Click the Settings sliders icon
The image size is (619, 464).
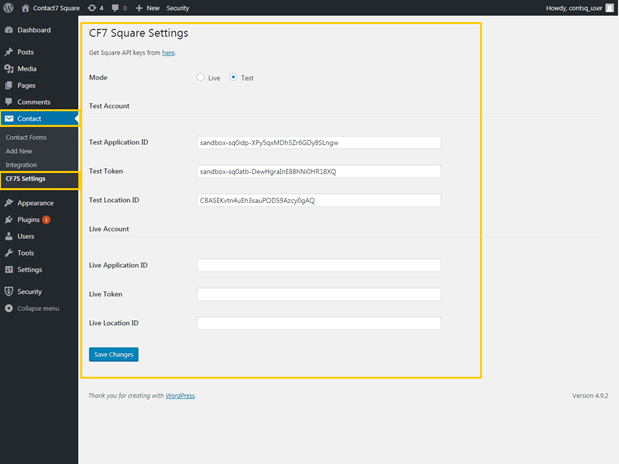[x=9, y=269]
